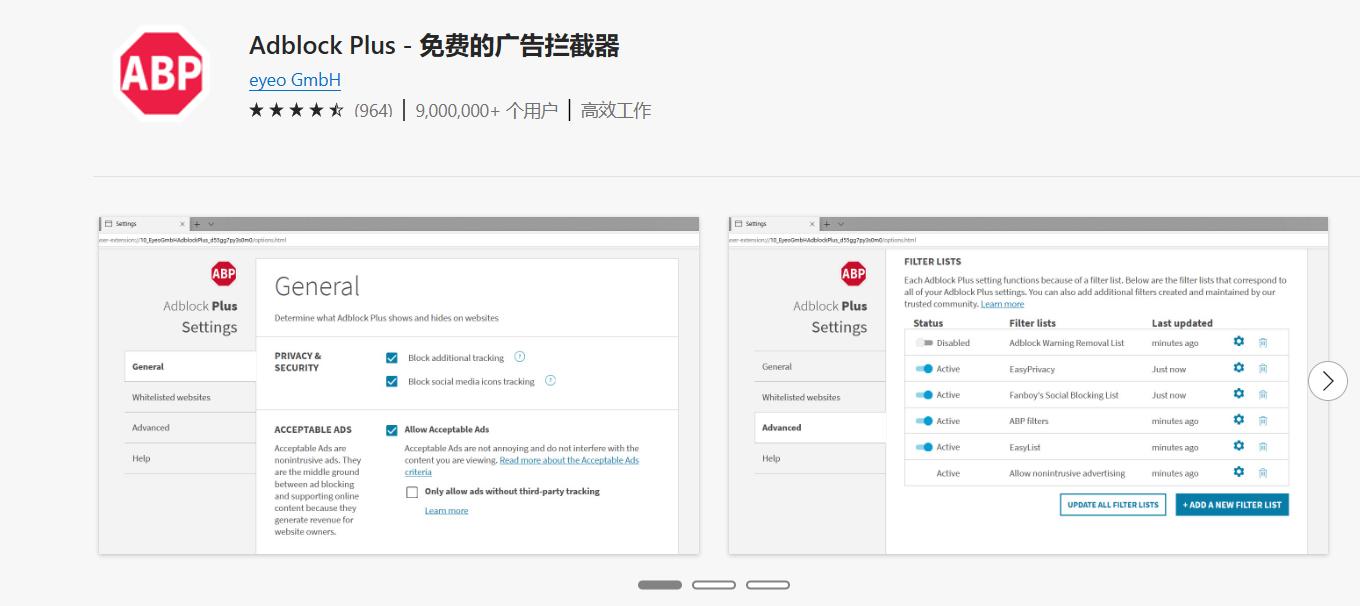This screenshot has width=1360, height=606.
Task: Click info icon beside social media icons tracking
Action: click(549, 381)
